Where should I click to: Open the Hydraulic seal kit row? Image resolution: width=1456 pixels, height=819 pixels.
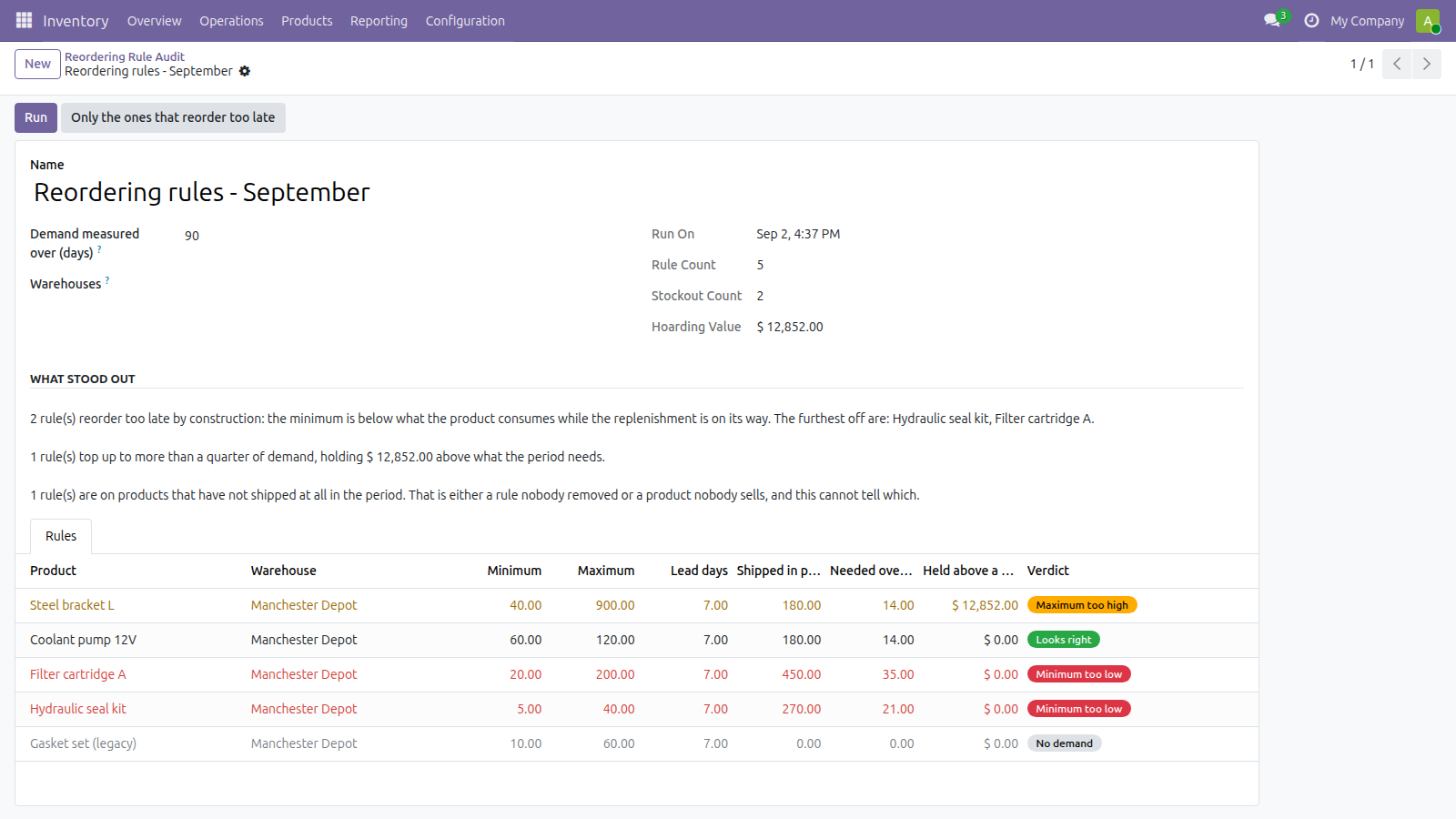637,709
